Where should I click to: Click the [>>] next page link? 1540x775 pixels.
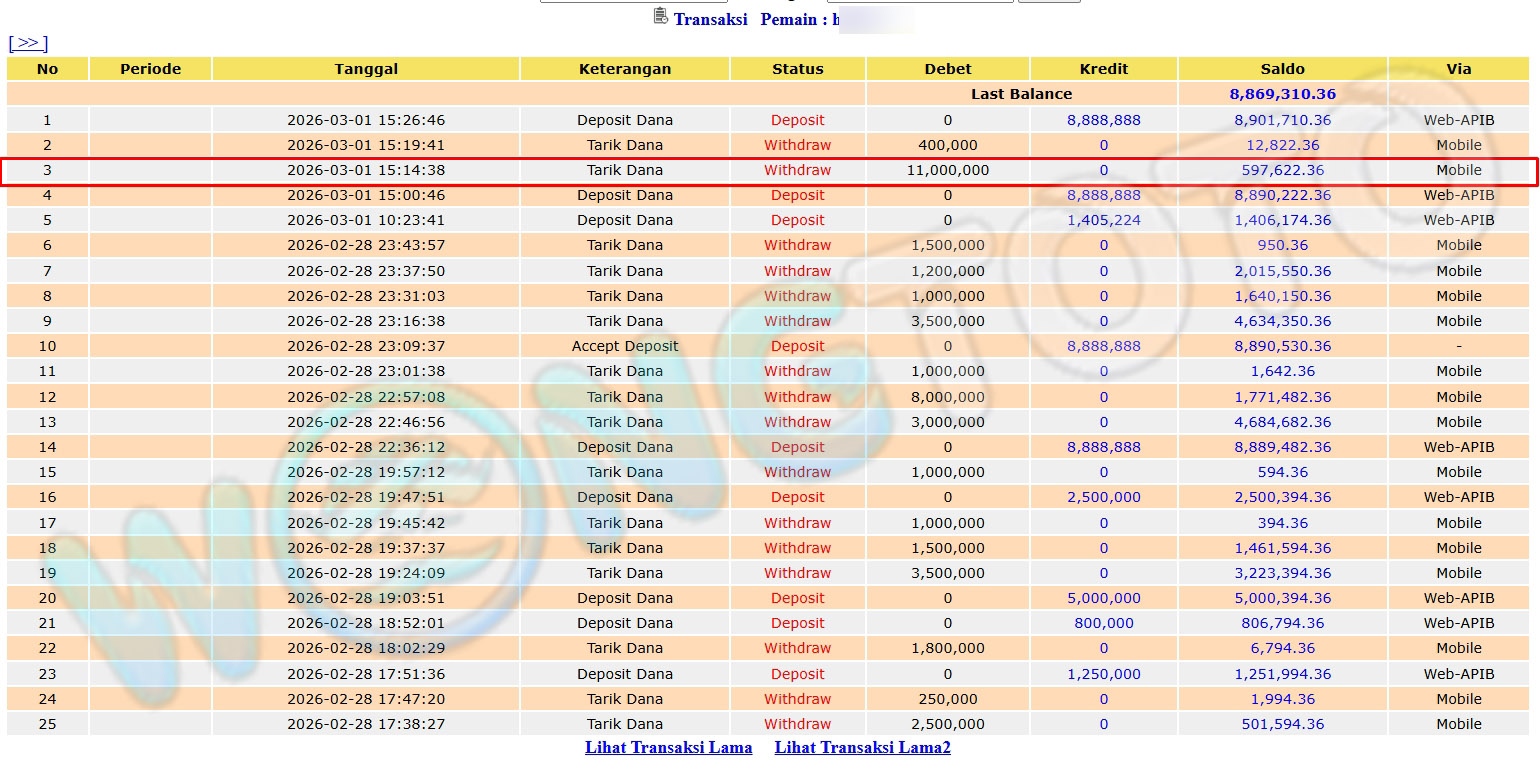[x=28, y=43]
